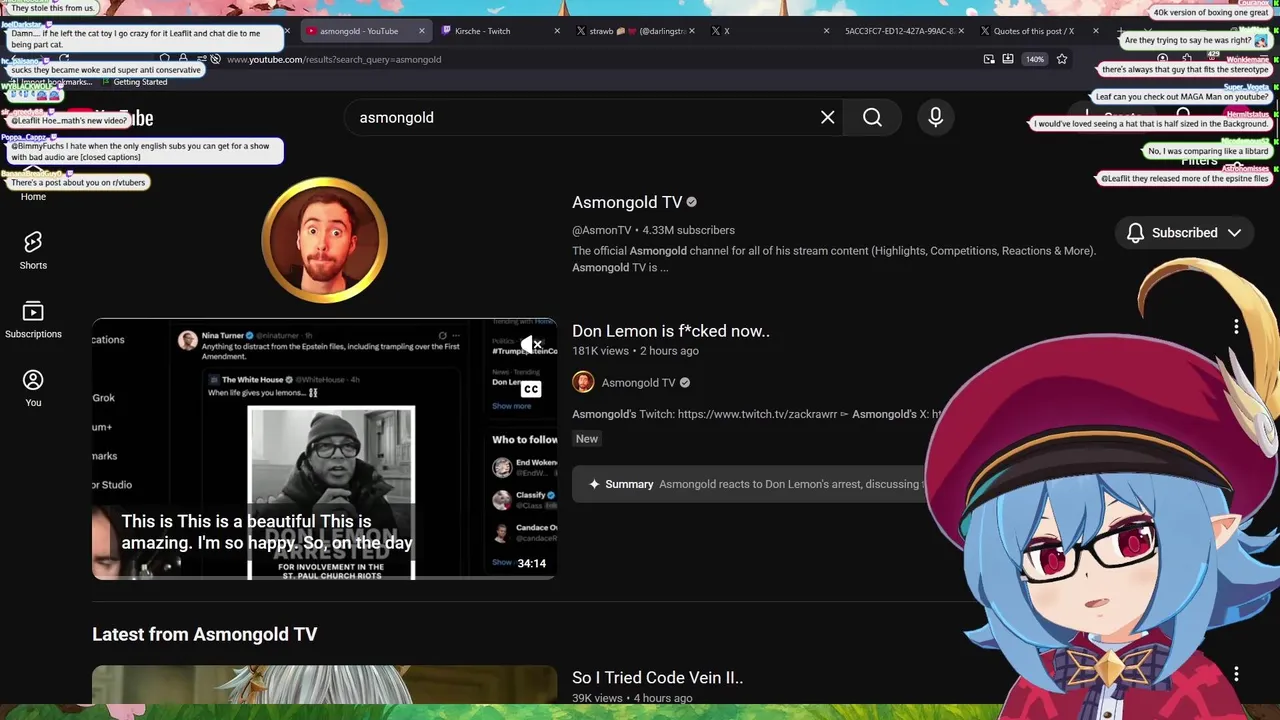
Task: Close the asmongold - YouTube tab
Action: tap(421, 31)
